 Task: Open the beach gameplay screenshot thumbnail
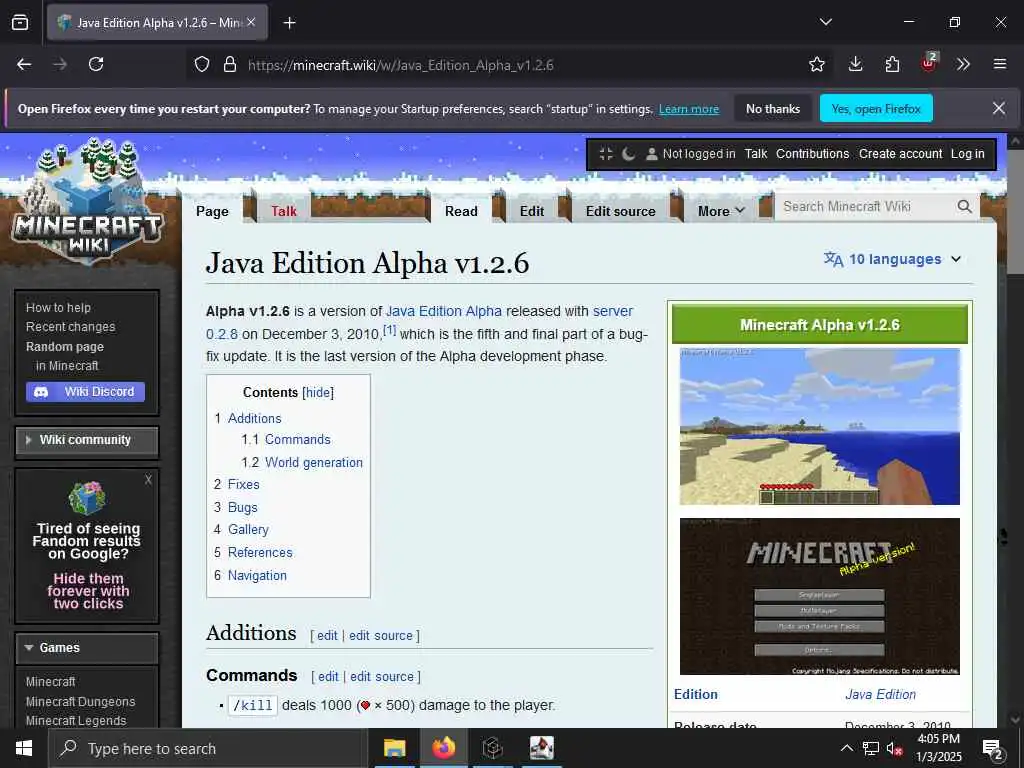tap(820, 426)
